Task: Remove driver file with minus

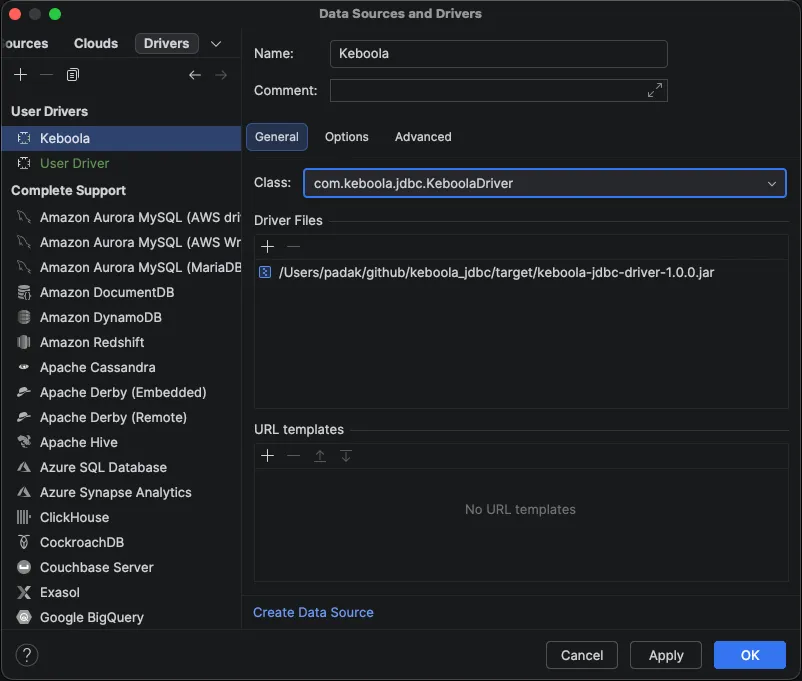Action: (294, 247)
